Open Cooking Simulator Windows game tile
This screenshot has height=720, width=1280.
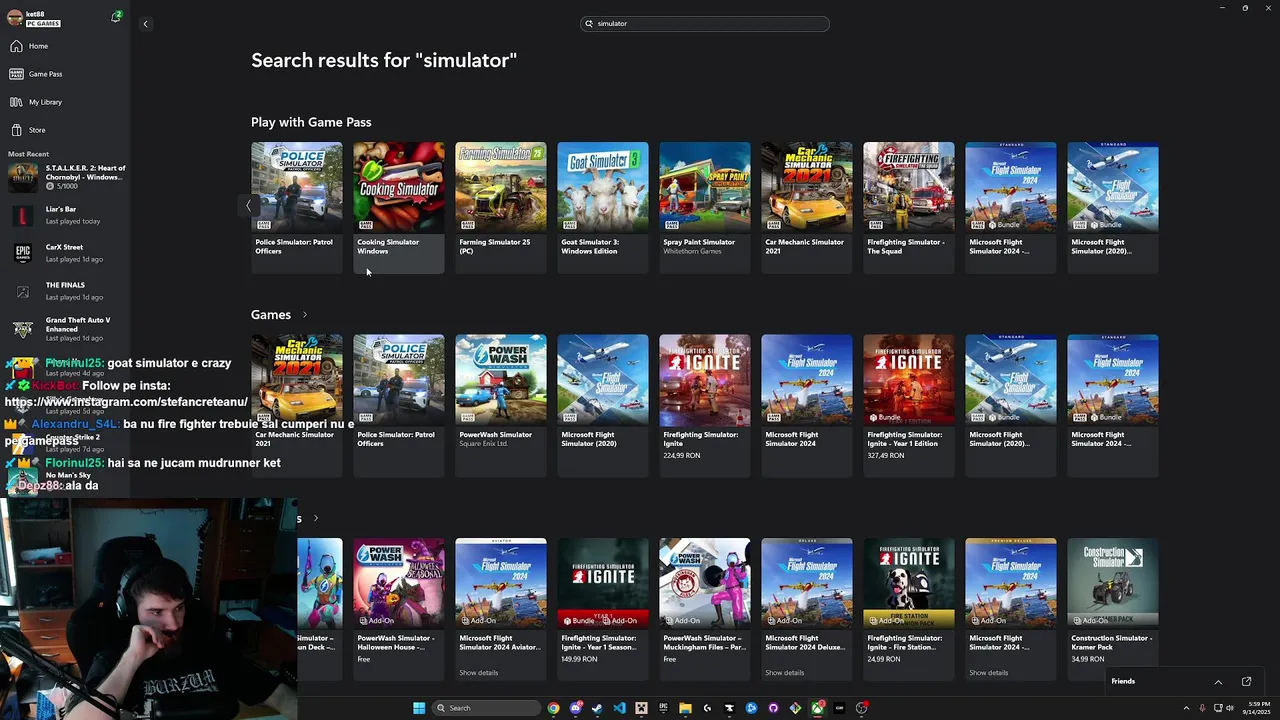pyautogui.click(x=399, y=206)
